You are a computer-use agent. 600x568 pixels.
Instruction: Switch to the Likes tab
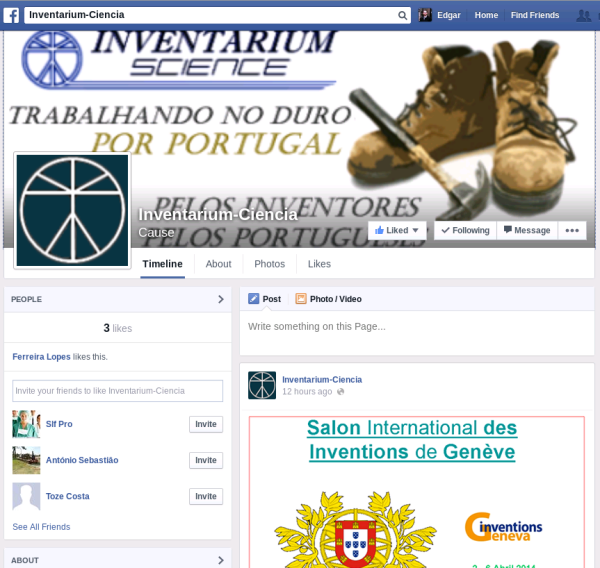tap(320, 264)
